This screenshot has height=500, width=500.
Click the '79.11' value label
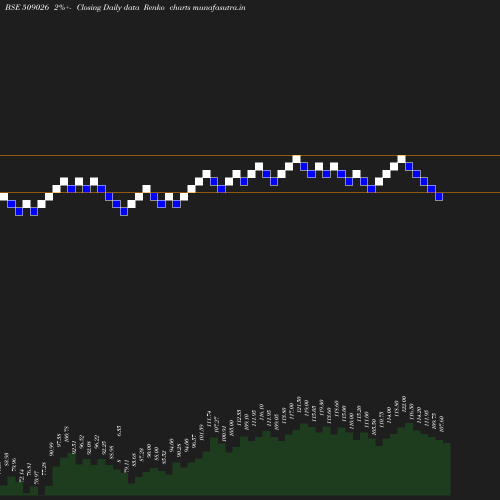point(127,466)
